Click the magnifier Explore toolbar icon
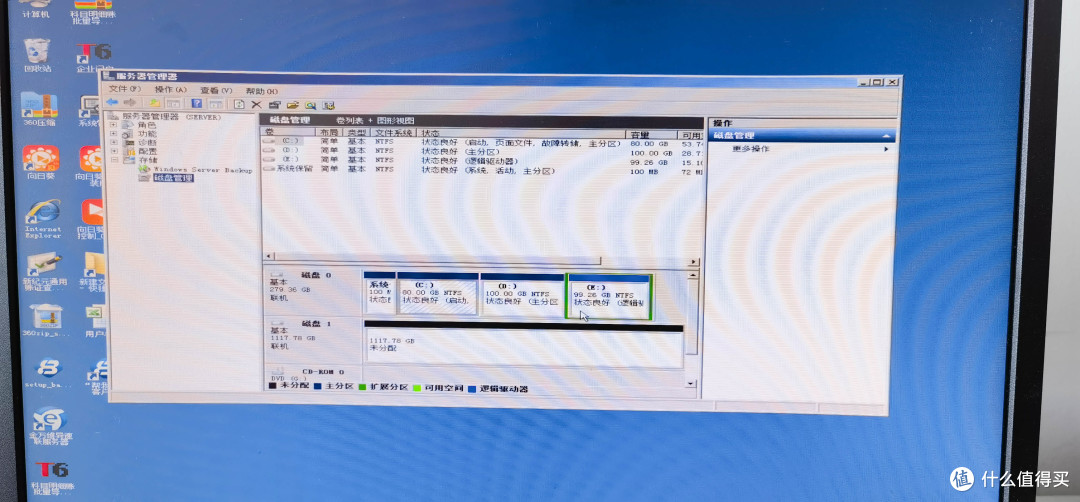 (311, 105)
